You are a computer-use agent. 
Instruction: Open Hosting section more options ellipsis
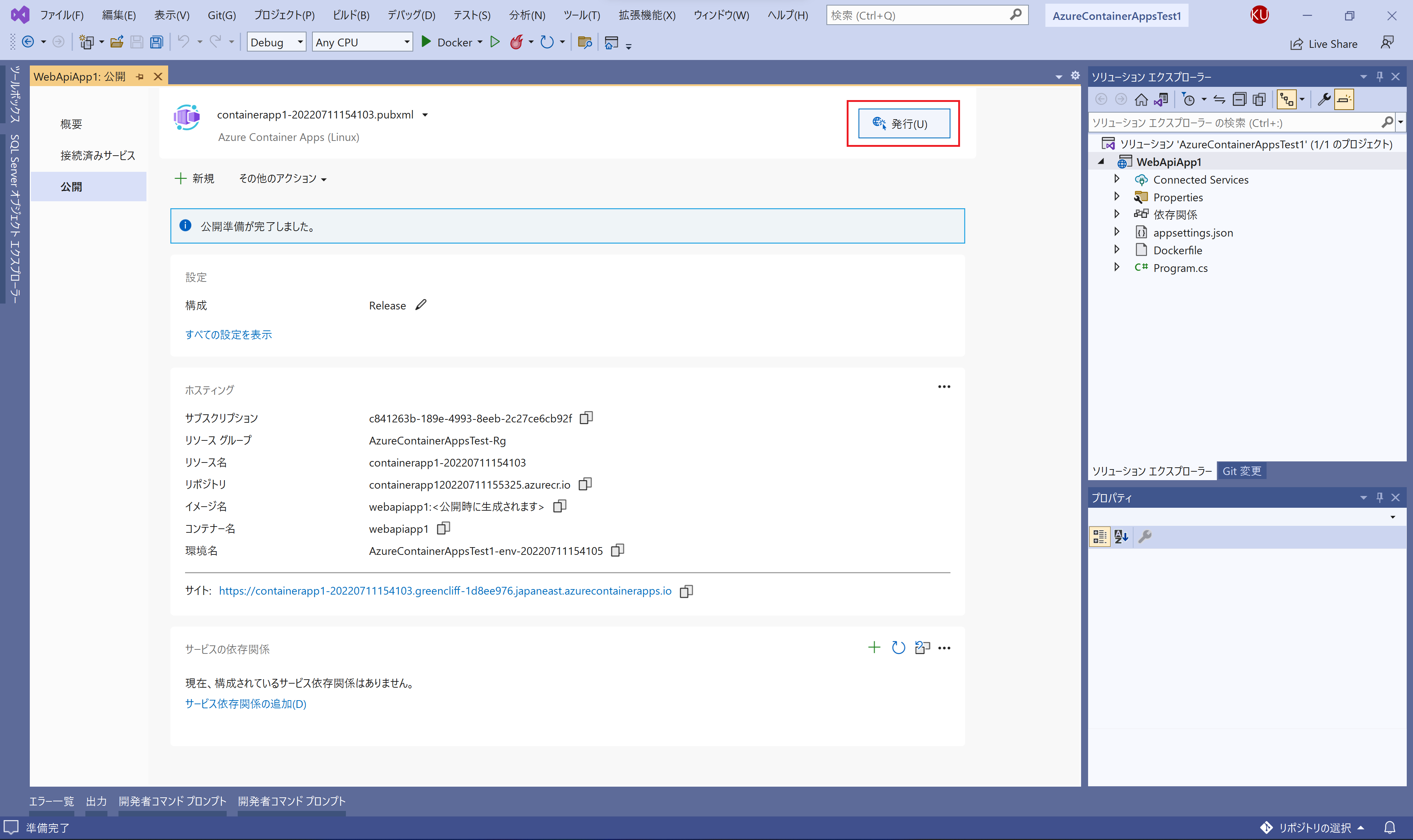tap(944, 387)
